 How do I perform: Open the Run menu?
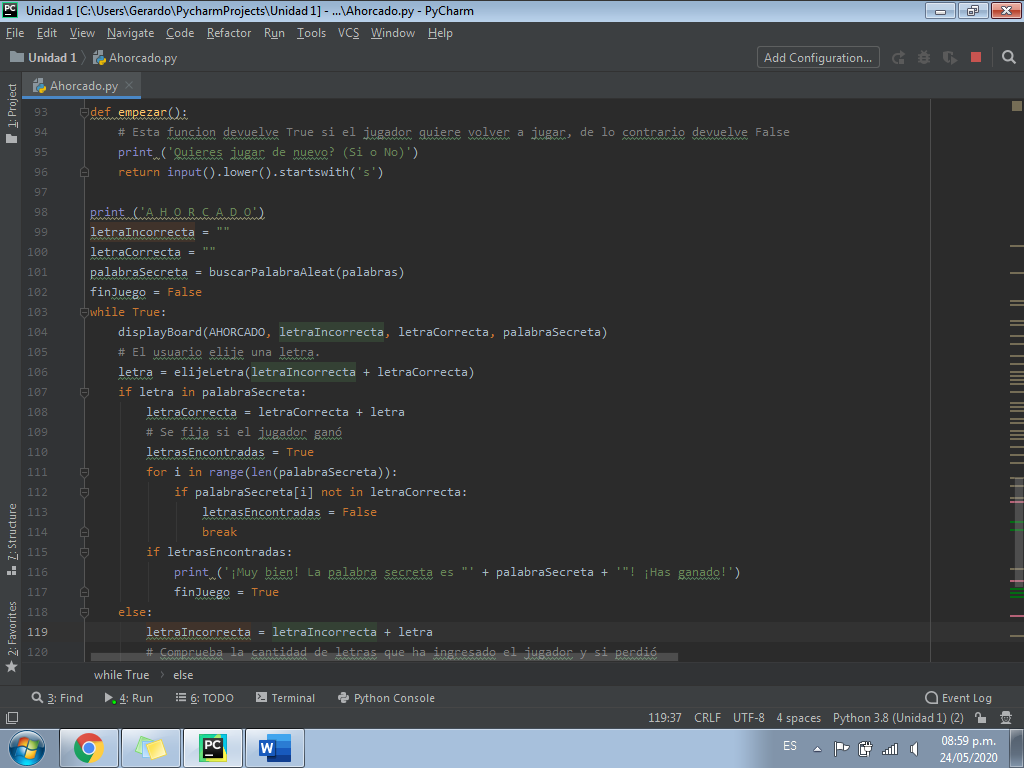(274, 33)
